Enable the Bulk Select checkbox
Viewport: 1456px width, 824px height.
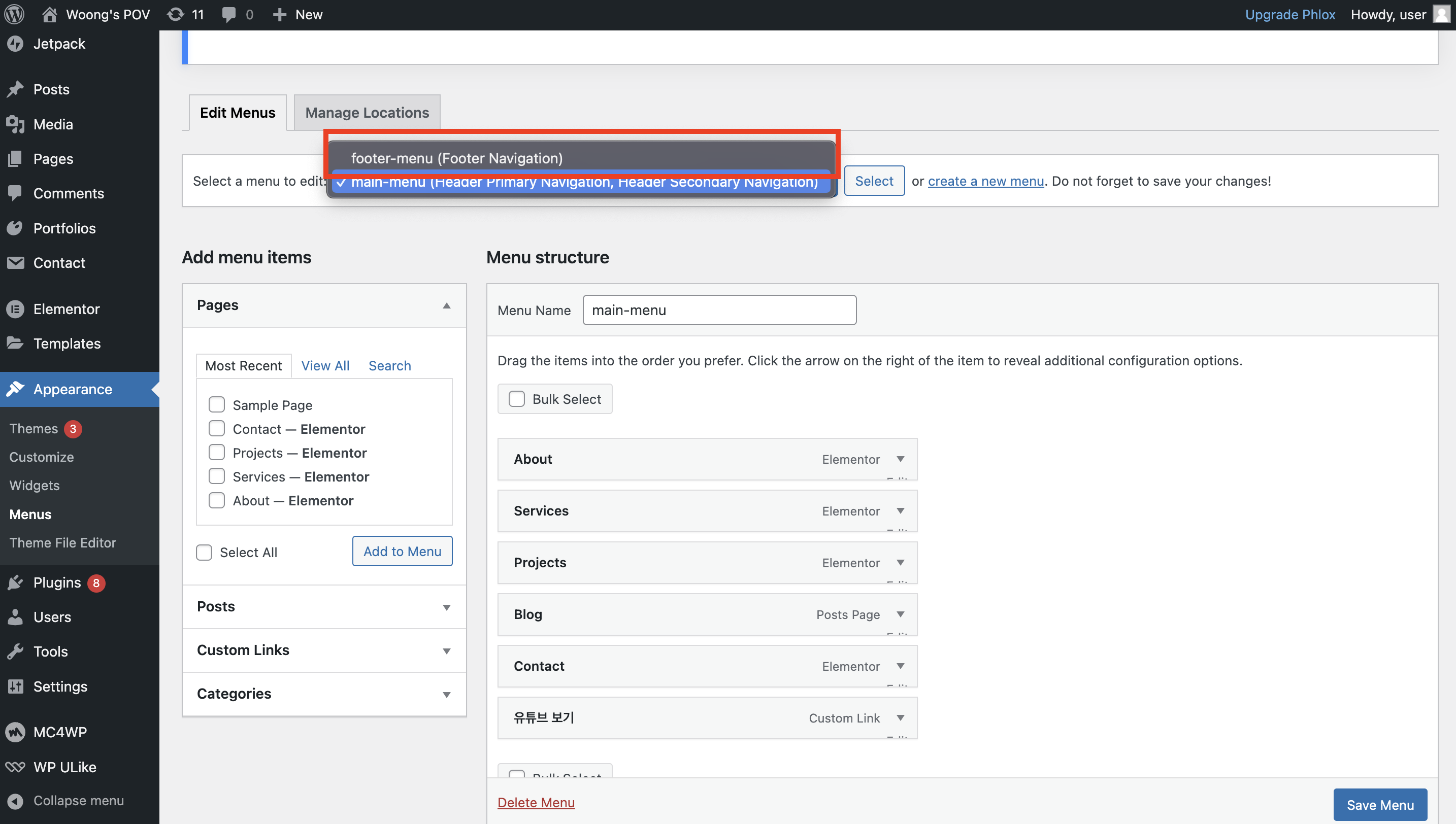[x=516, y=399]
